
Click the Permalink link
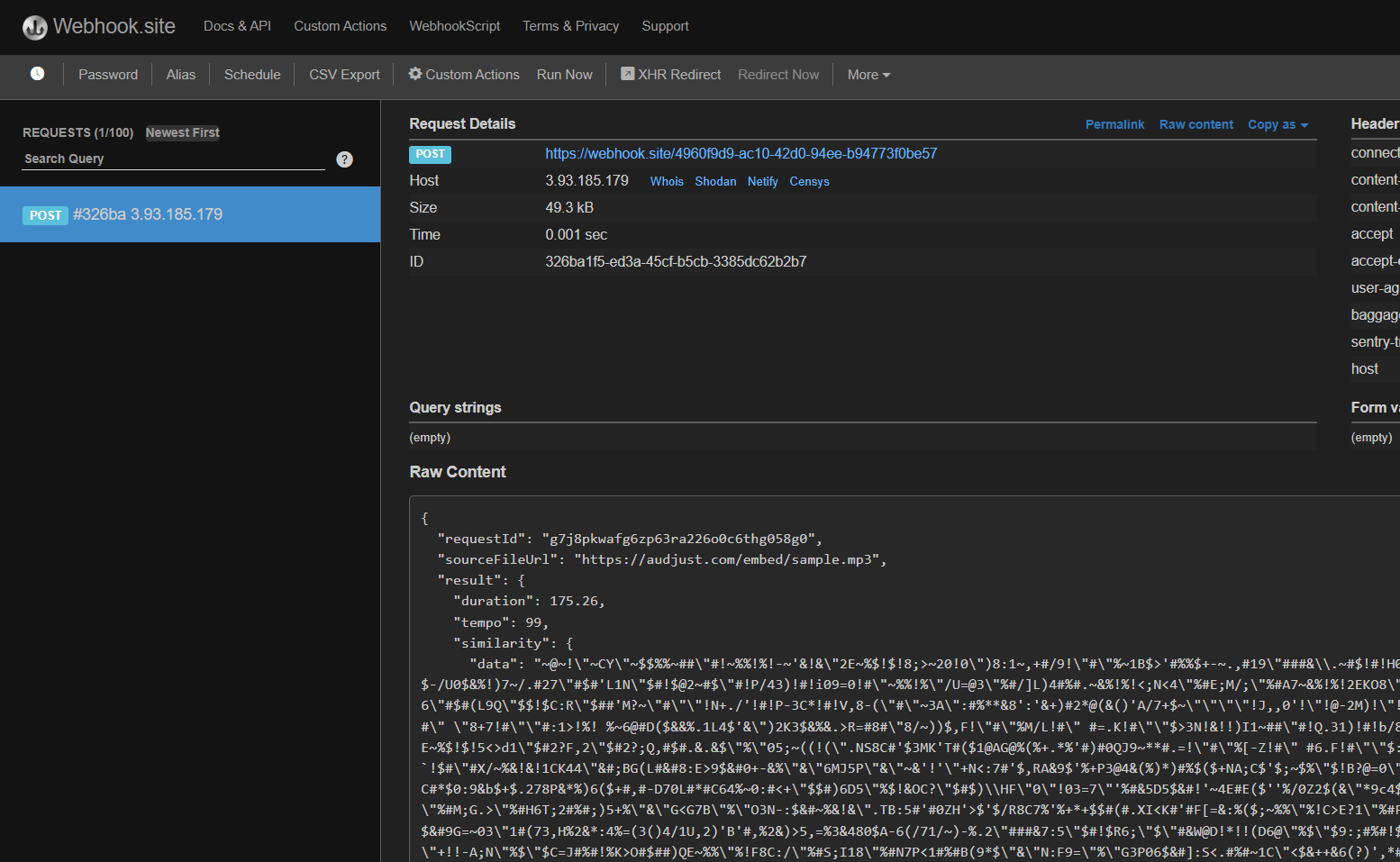coord(1114,124)
